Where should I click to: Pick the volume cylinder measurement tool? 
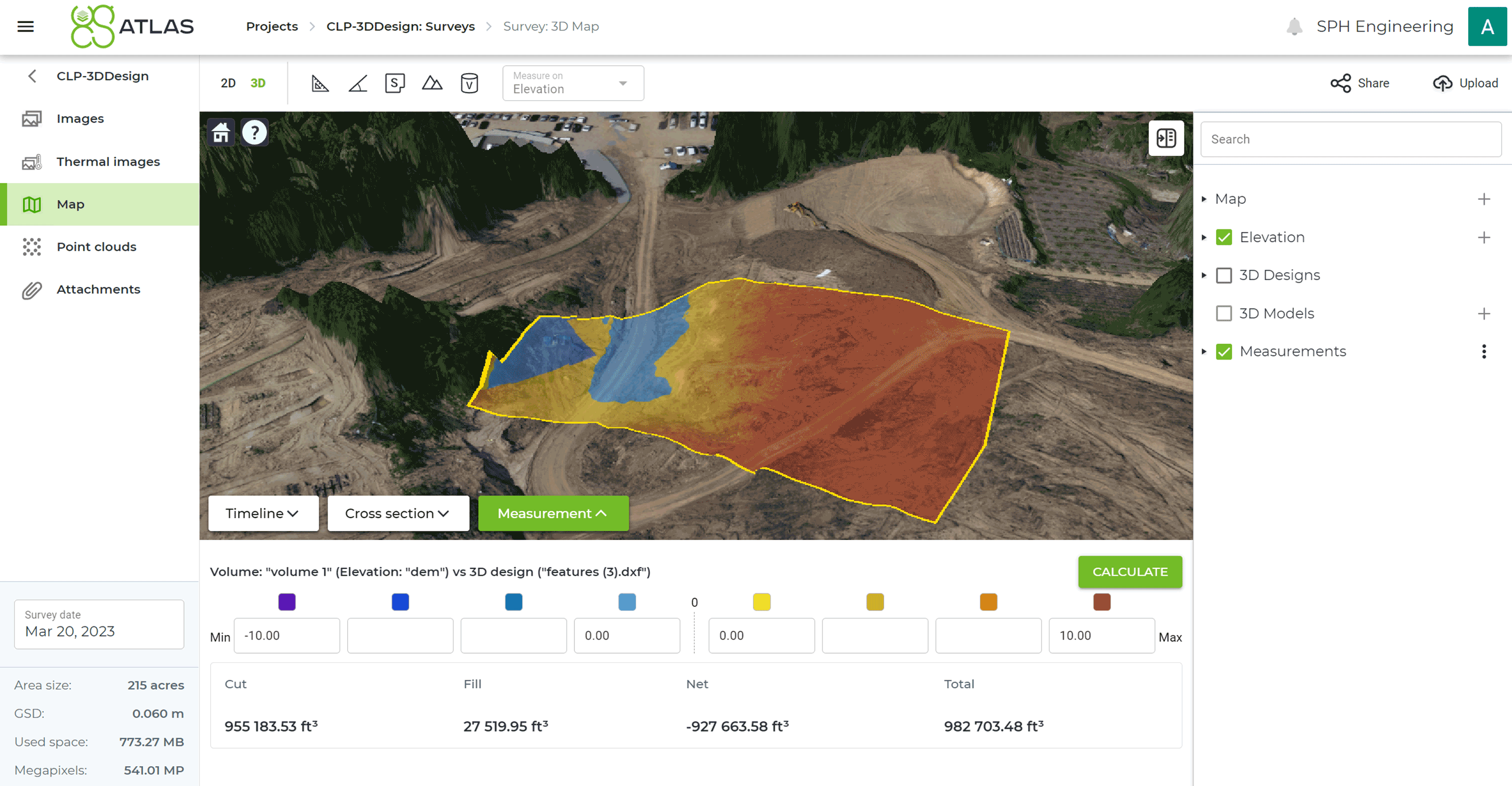pos(469,83)
